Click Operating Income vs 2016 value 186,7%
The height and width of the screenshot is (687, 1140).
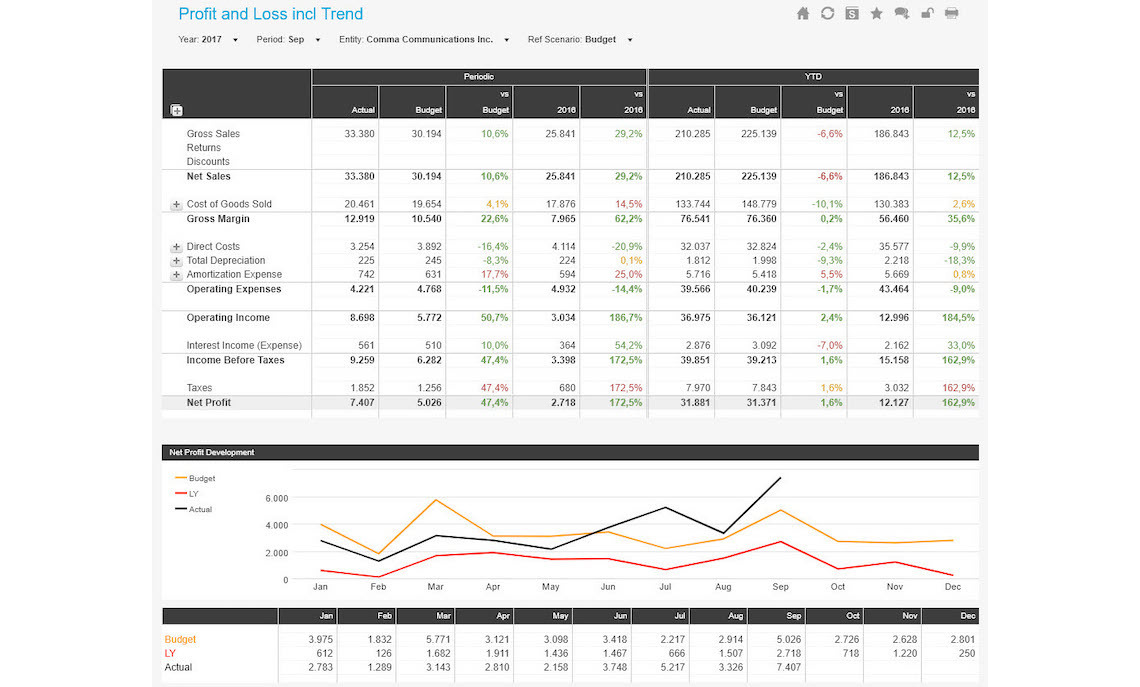coord(625,318)
